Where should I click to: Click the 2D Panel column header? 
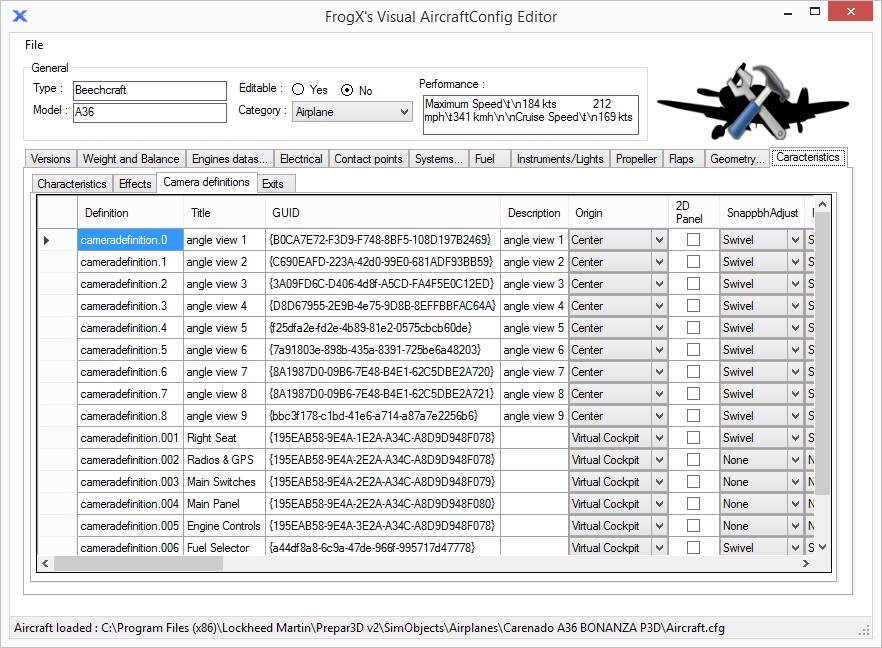pyautogui.click(x=694, y=213)
